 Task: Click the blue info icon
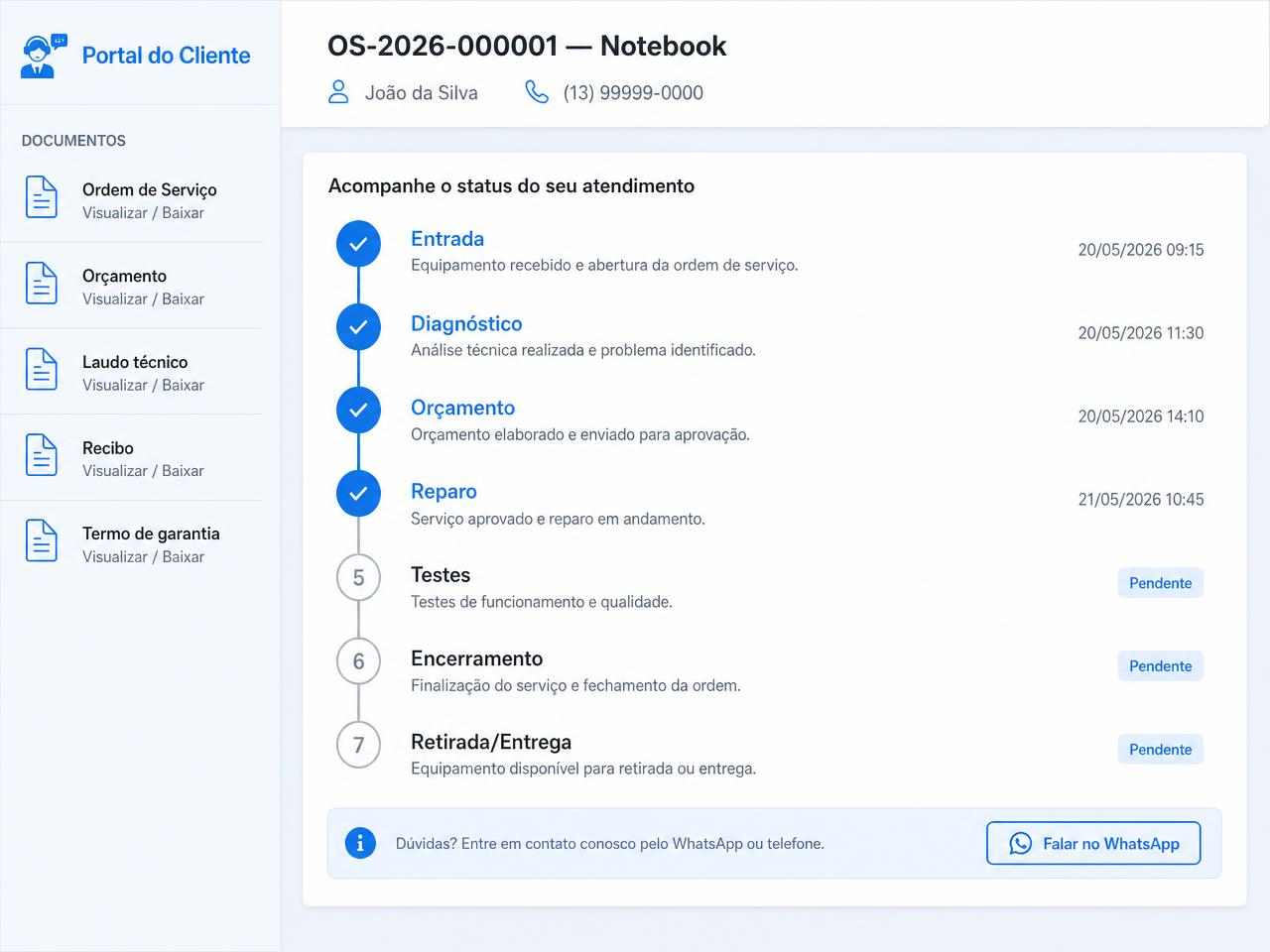coord(360,844)
